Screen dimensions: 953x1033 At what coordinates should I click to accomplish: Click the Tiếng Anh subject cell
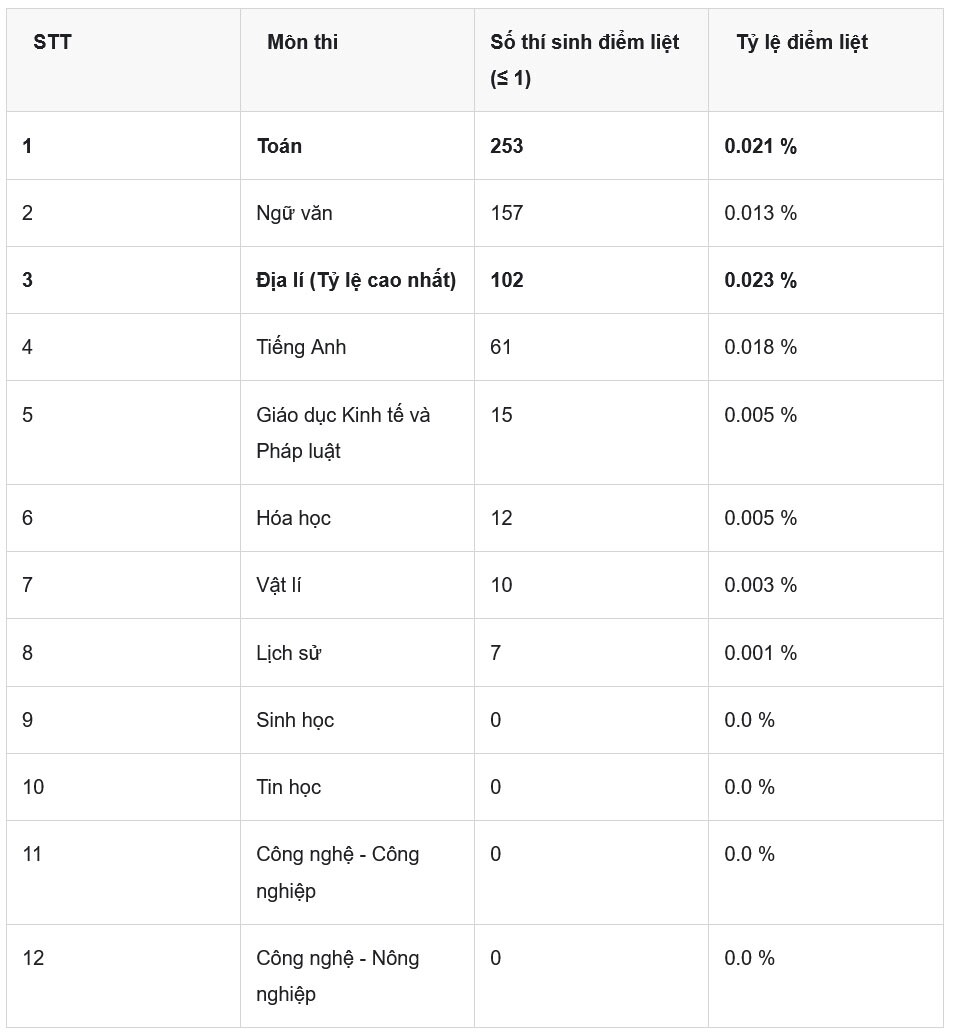pyautogui.click(x=357, y=347)
